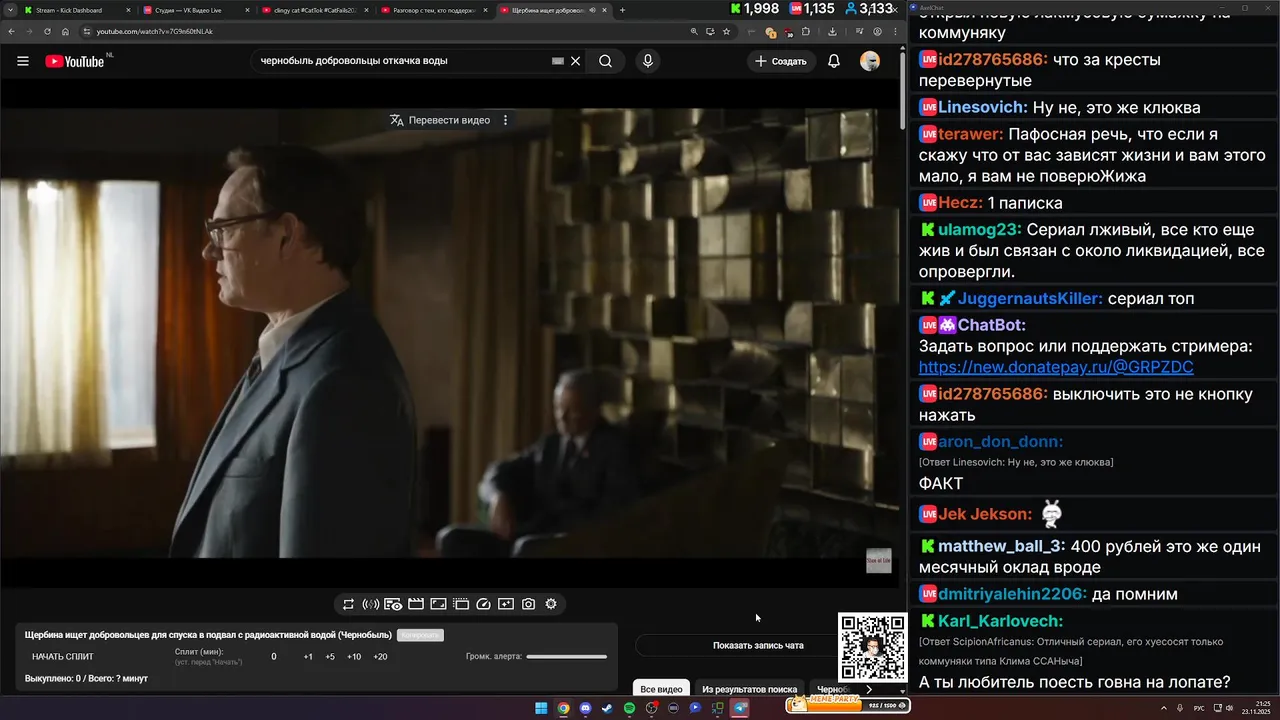
Task: Open YouTube notifications bell
Action: [834, 61]
